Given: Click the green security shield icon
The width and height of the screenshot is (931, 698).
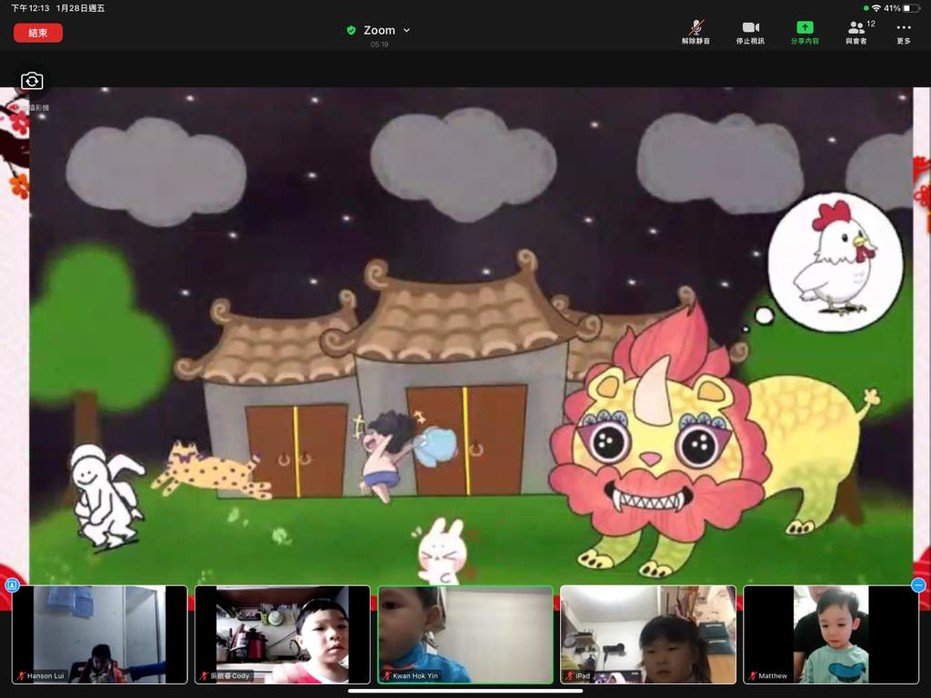Looking at the screenshot, I should (x=351, y=31).
